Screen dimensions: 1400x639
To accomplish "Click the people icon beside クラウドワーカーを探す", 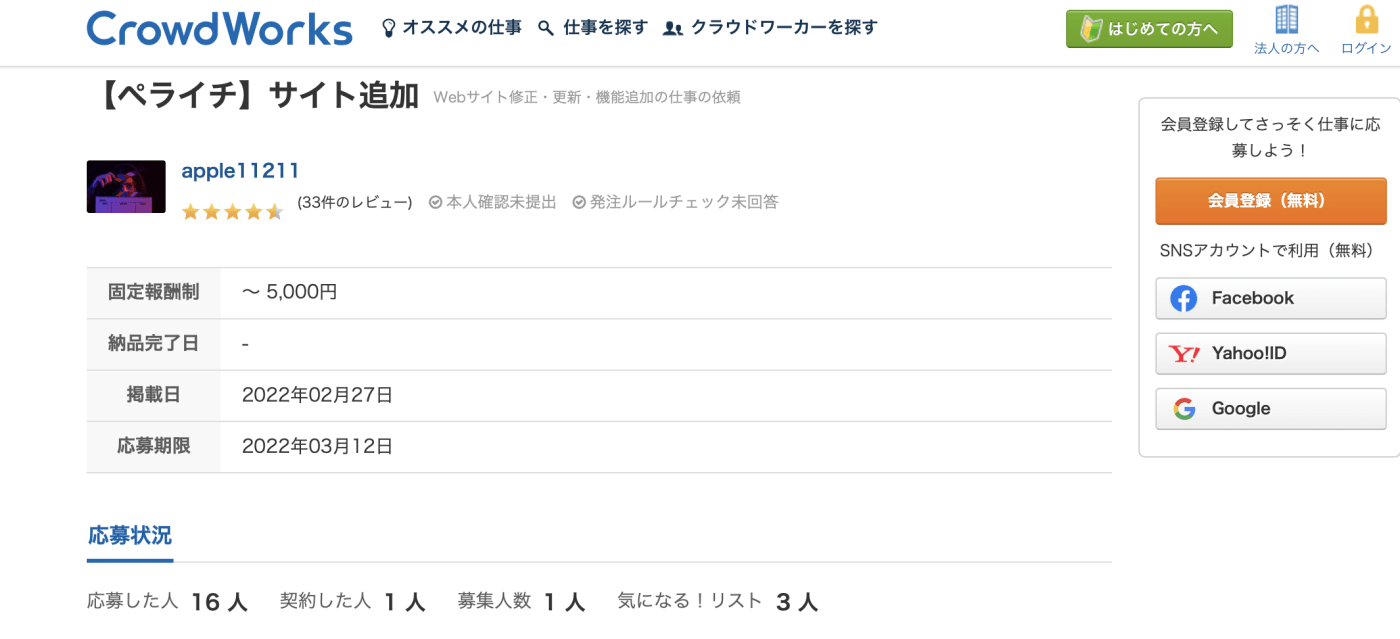I will point(673,28).
